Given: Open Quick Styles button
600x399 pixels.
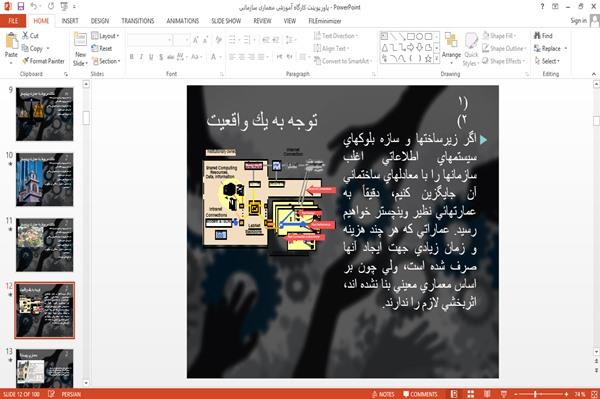Looking at the screenshot, I should click(x=471, y=49).
